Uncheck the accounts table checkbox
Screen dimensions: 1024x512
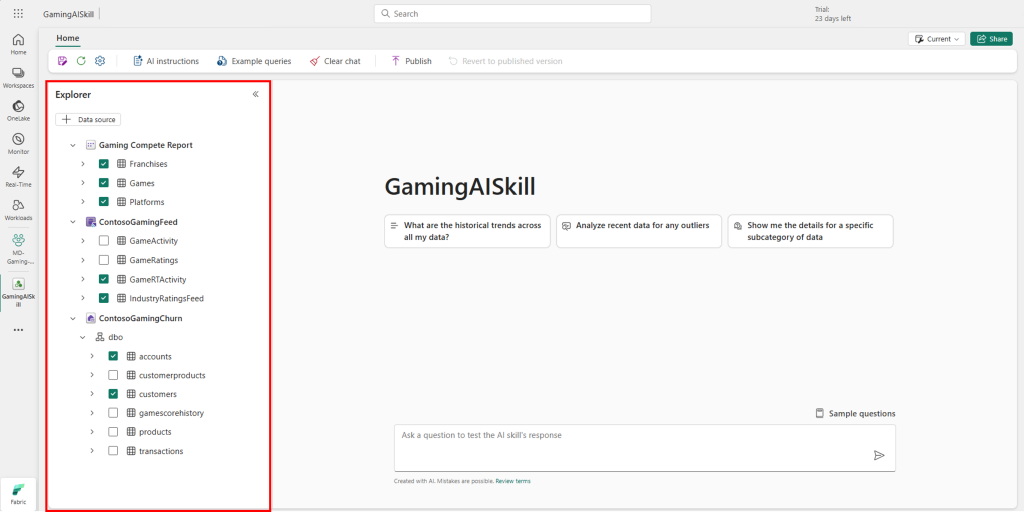(x=113, y=356)
